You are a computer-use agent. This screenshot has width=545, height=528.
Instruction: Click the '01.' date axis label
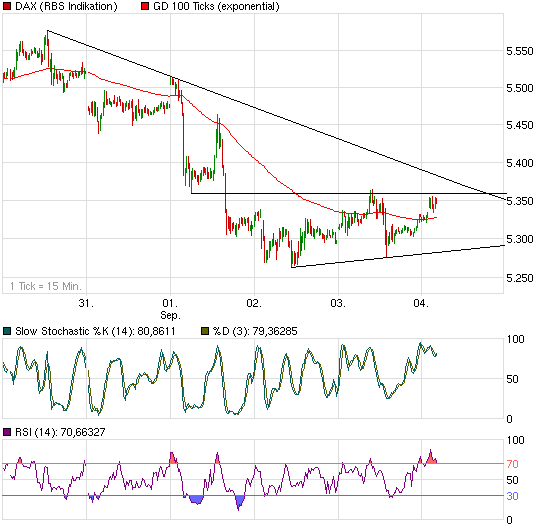pyautogui.click(x=170, y=303)
